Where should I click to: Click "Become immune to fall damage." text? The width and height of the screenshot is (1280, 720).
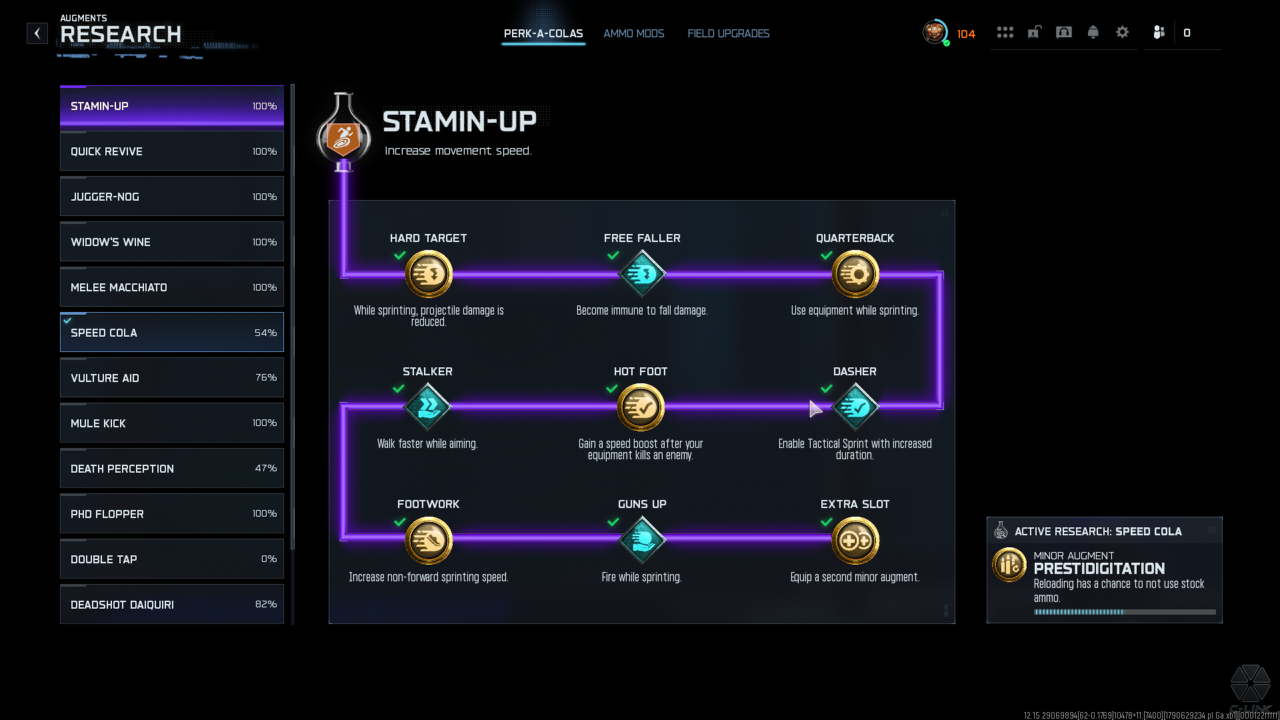[642, 311]
